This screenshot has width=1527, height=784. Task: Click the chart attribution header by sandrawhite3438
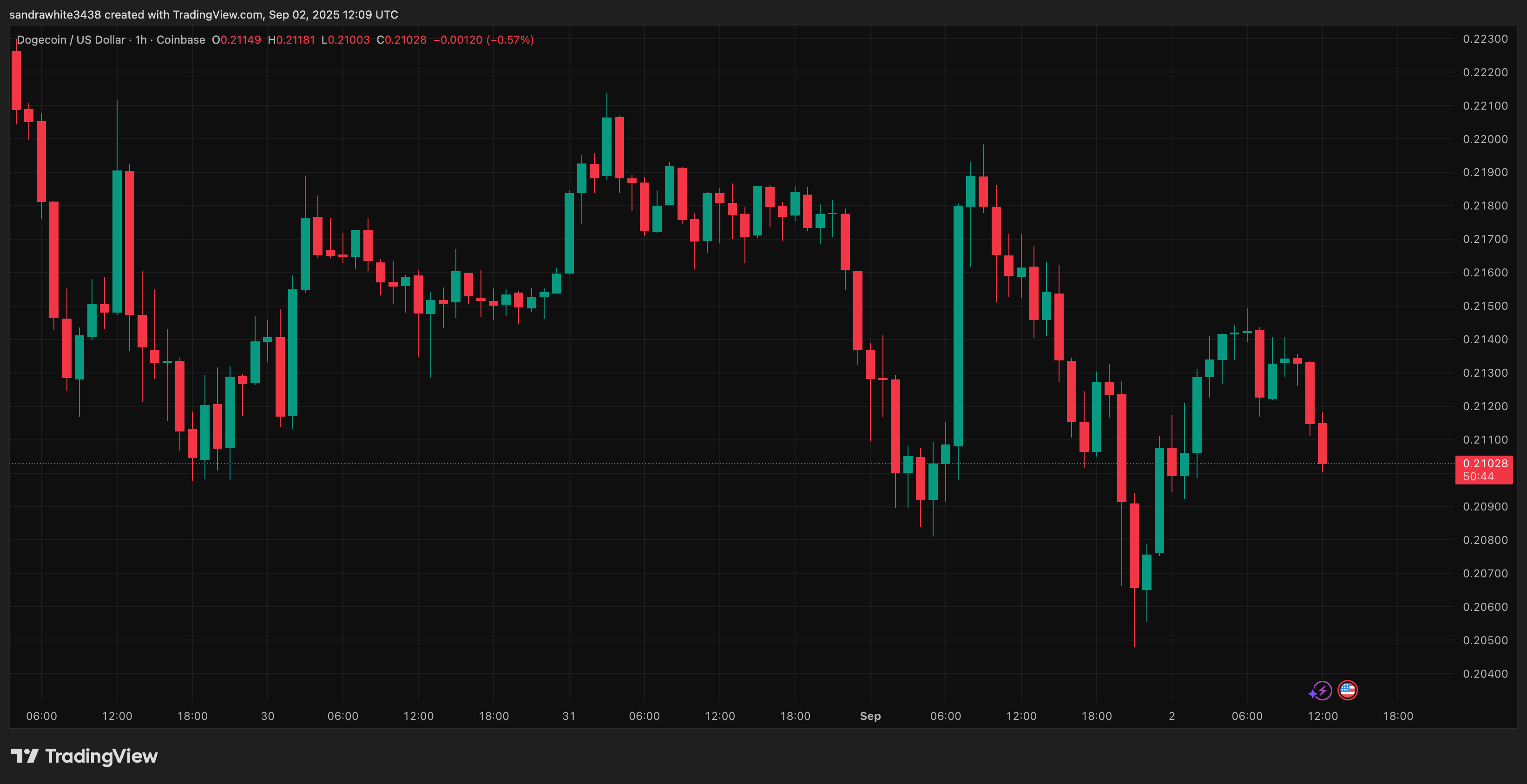click(x=204, y=14)
